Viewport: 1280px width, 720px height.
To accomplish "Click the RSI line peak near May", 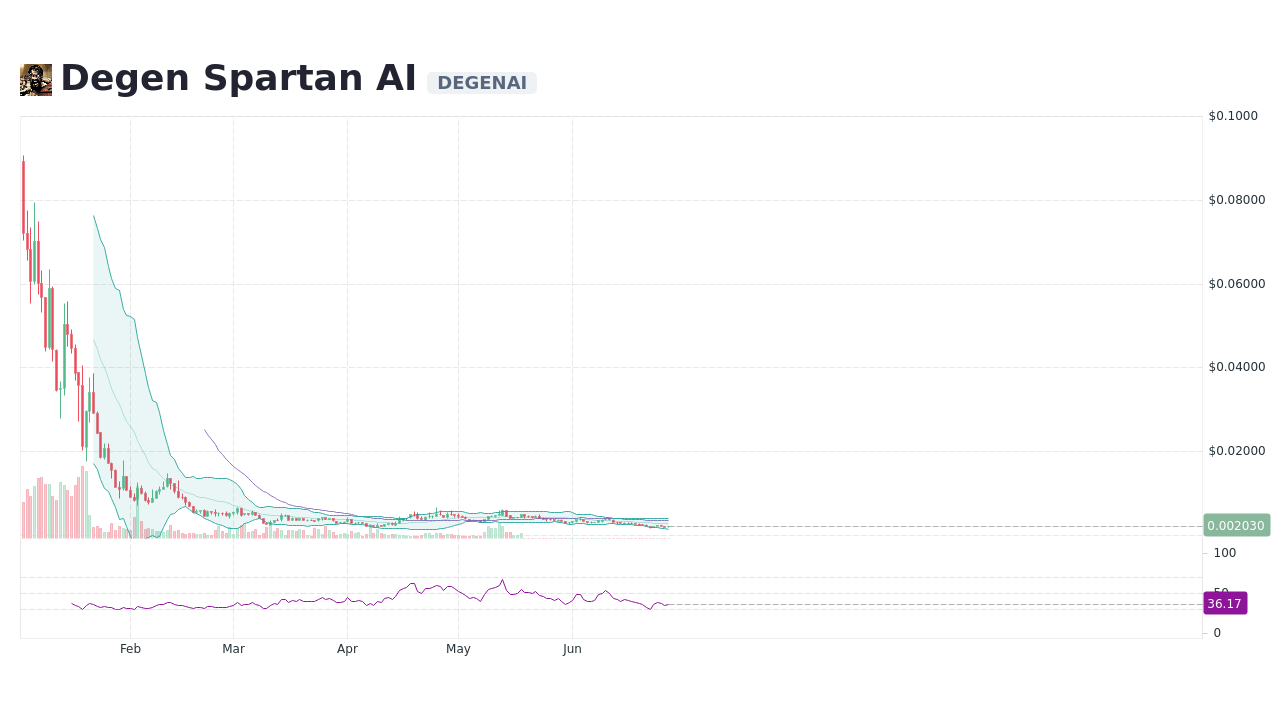I will pyautogui.click(x=501, y=580).
